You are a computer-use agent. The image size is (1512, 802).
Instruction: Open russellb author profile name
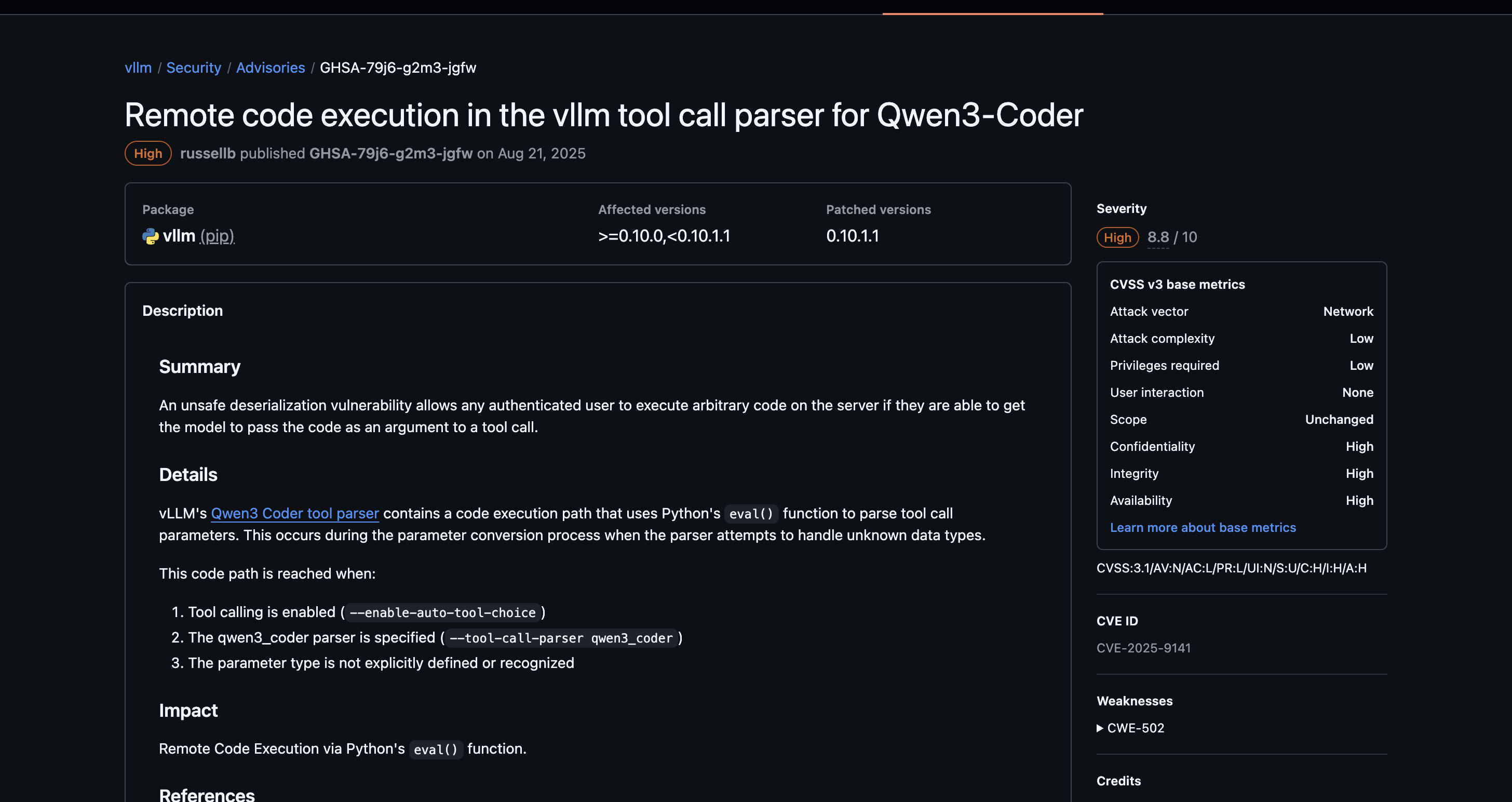pyautogui.click(x=208, y=153)
